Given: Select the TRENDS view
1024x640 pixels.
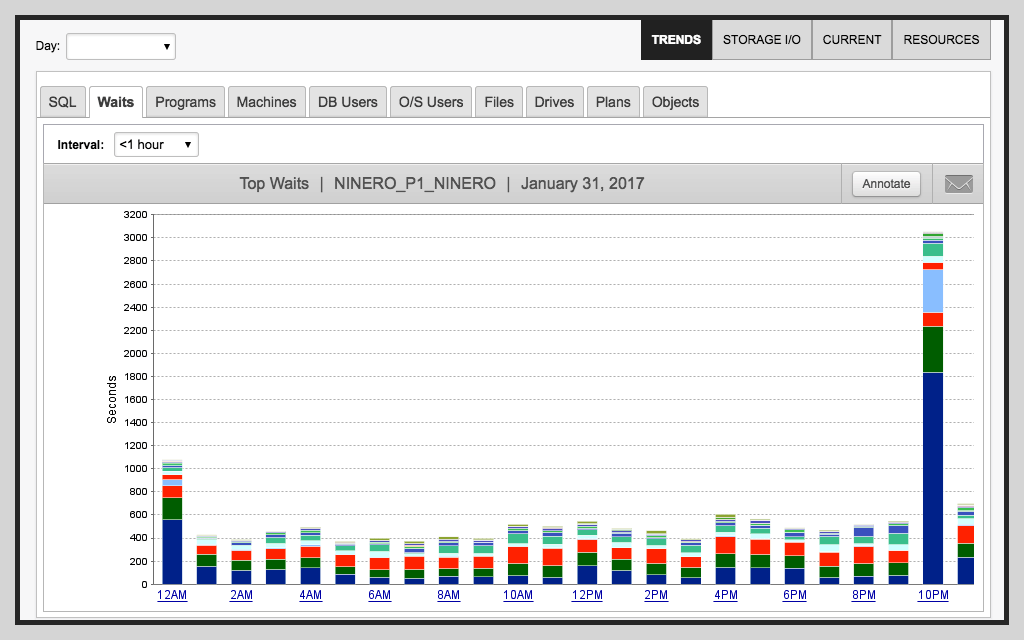Looking at the screenshot, I should (x=676, y=39).
